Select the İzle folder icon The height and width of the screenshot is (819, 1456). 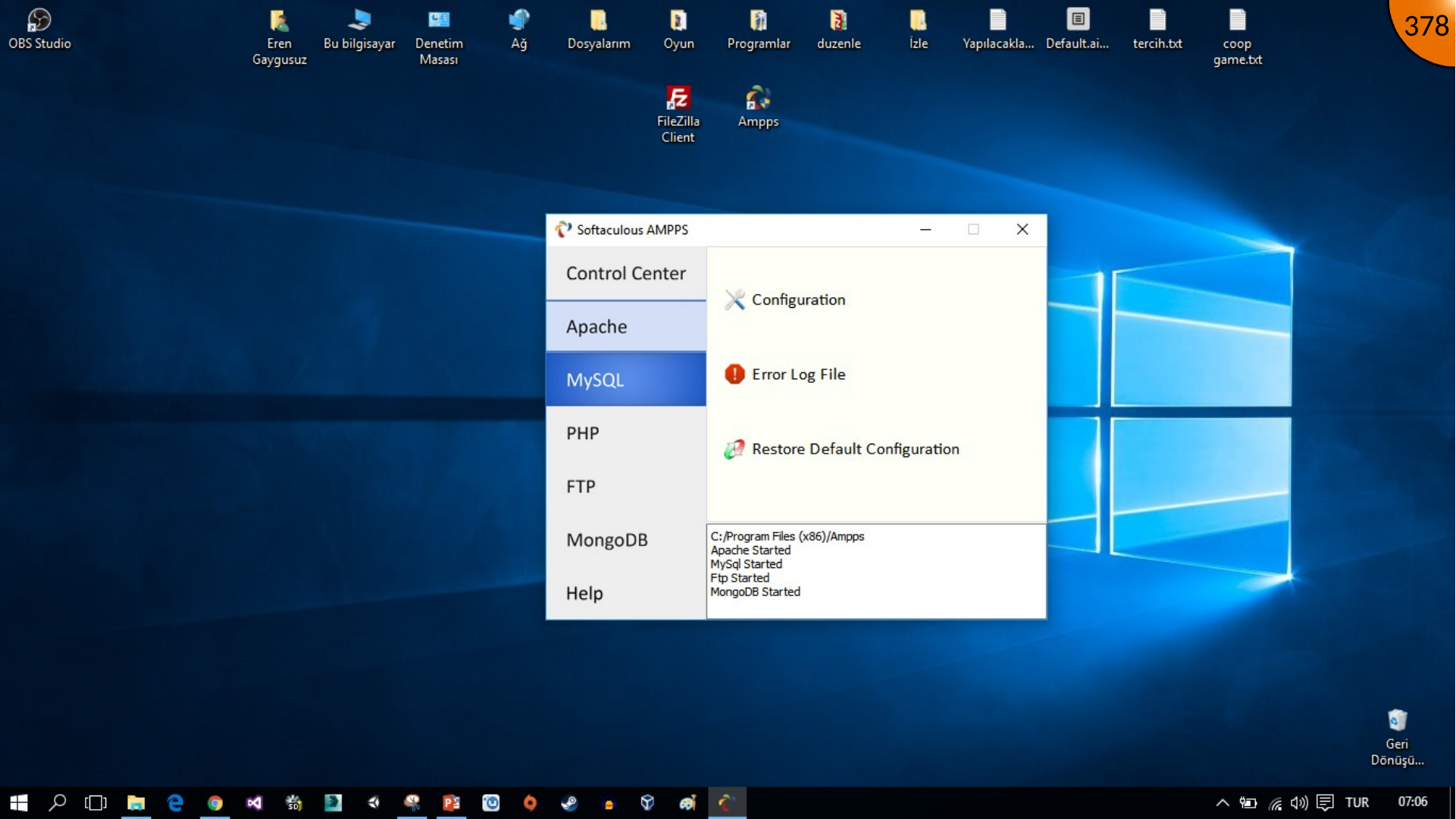pyautogui.click(x=919, y=30)
